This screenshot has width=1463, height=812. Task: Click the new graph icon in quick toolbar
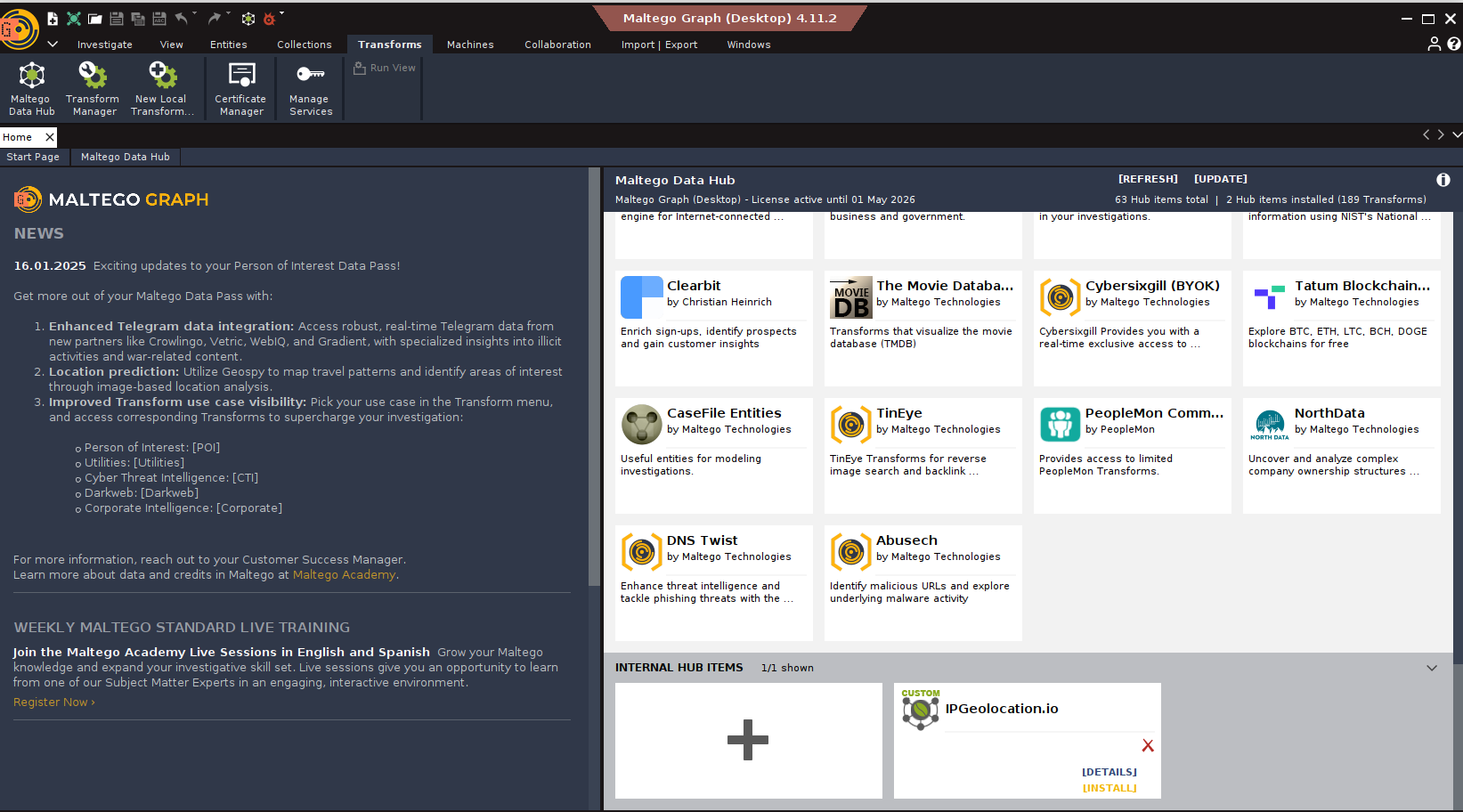point(53,19)
